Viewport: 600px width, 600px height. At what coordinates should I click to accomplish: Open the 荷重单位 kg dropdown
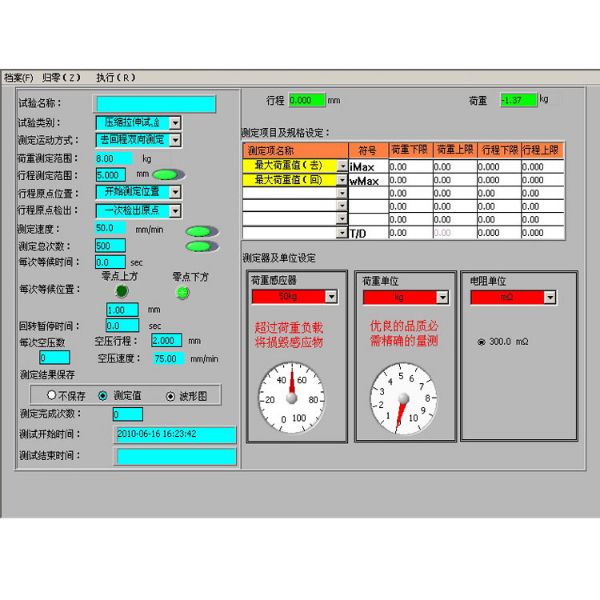(x=441, y=297)
